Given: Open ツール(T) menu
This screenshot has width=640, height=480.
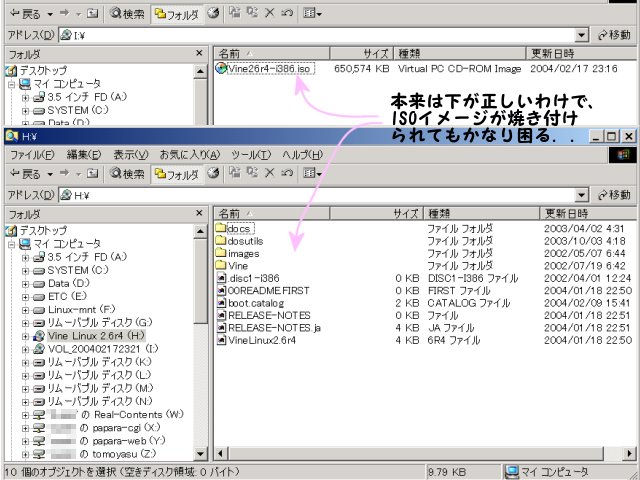Looking at the screenshot, I should pos(251,155).
